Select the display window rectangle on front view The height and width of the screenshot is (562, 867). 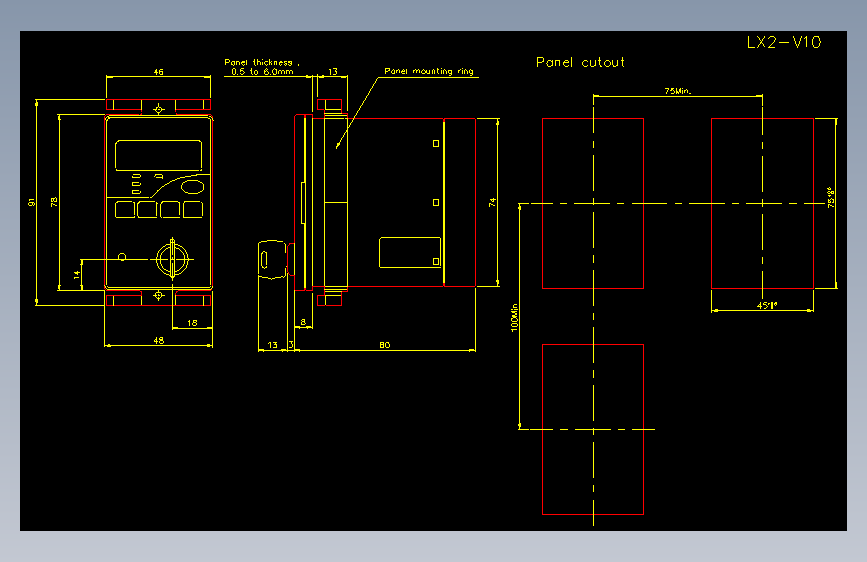coord(158,155)
